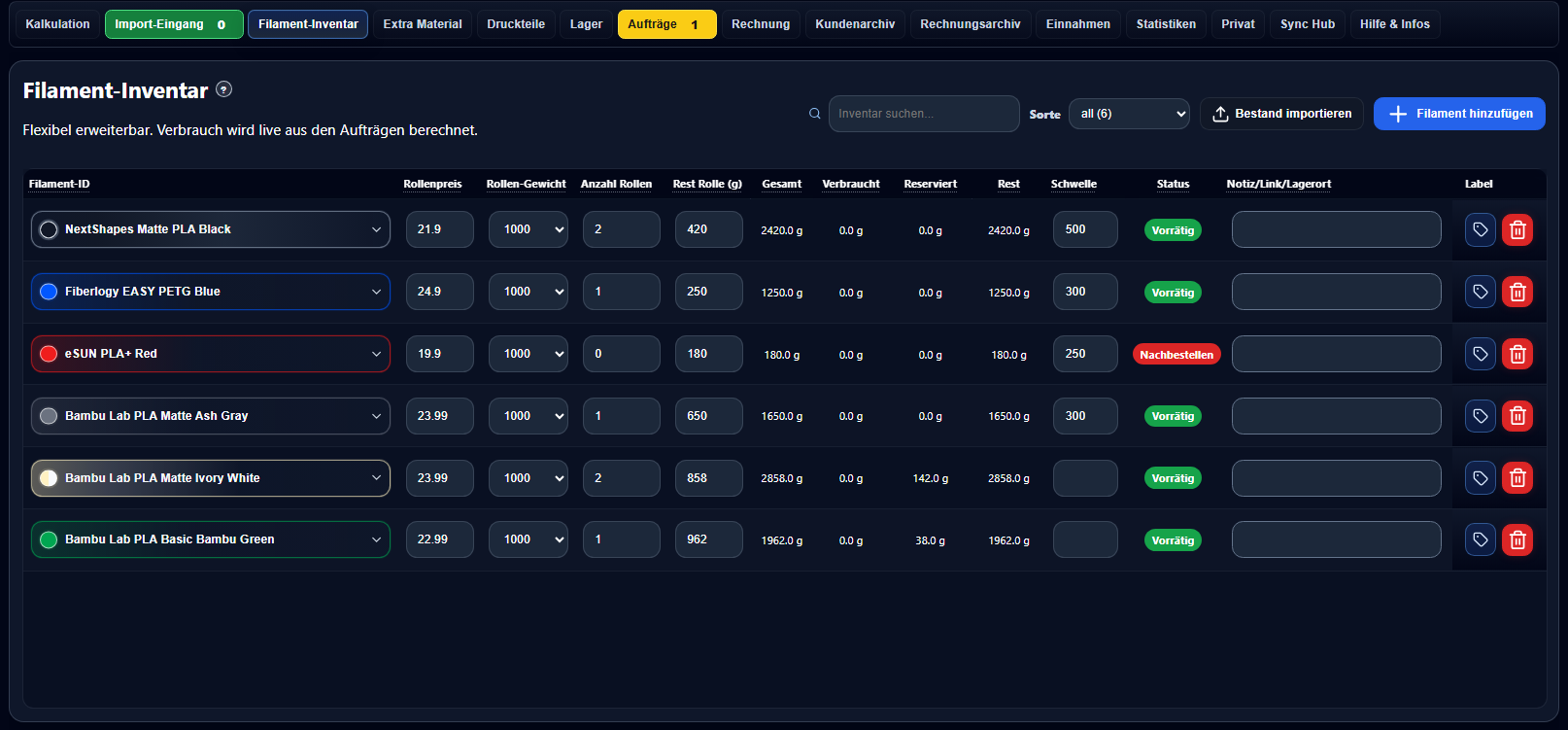Screen dimensions: 1568x730
Task: Open roll weight dropdown for Bambu Green row
Action: click(x=528, y=539)
